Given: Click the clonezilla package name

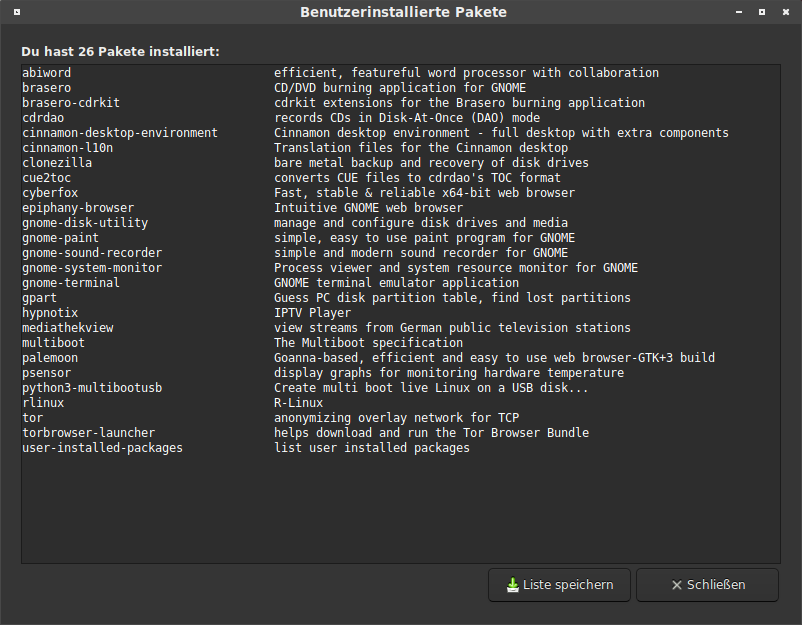Looking at the screenshot, I should pyautogui.click(x=57, y=163).
